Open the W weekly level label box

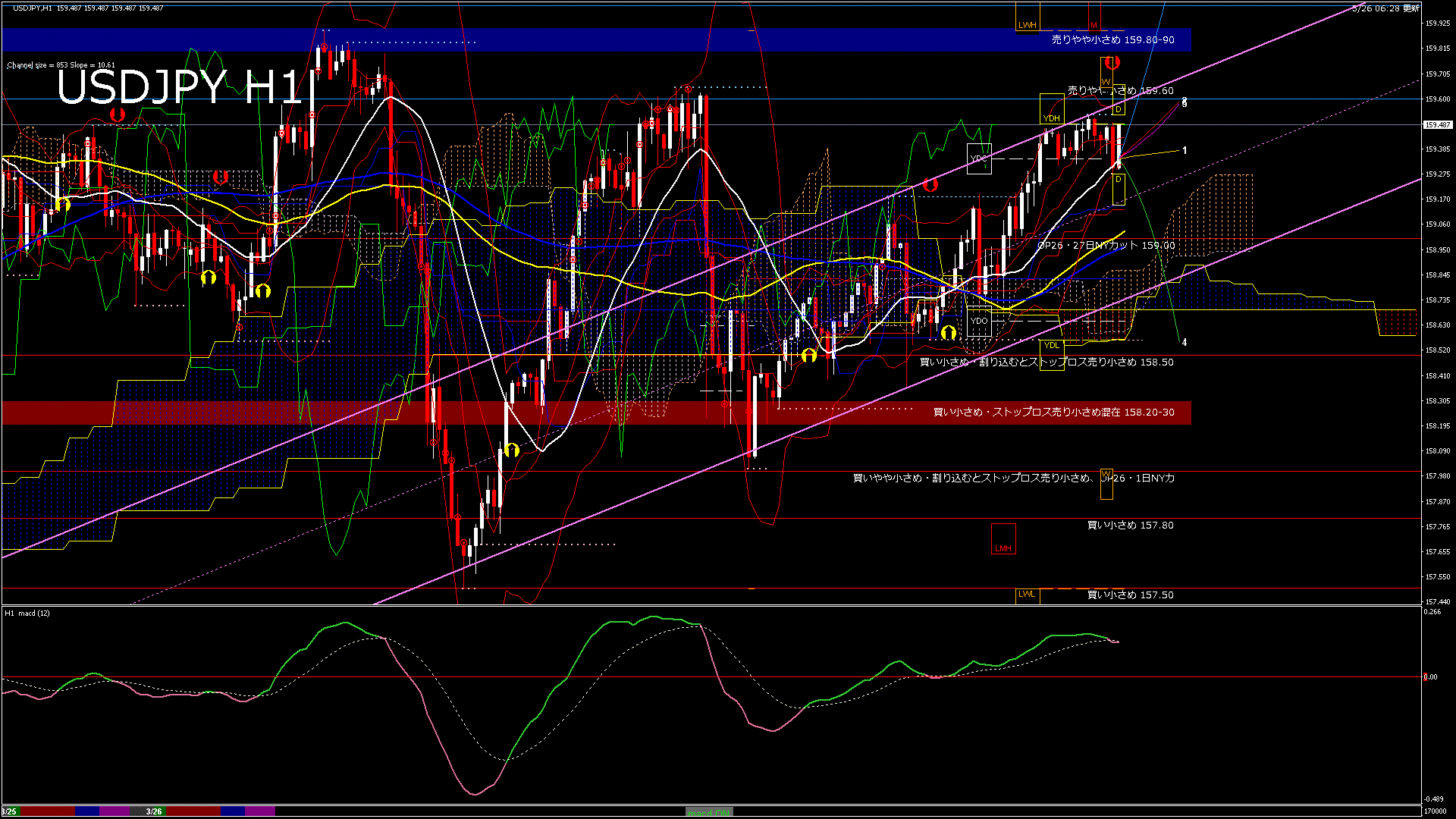point(1106,81)
